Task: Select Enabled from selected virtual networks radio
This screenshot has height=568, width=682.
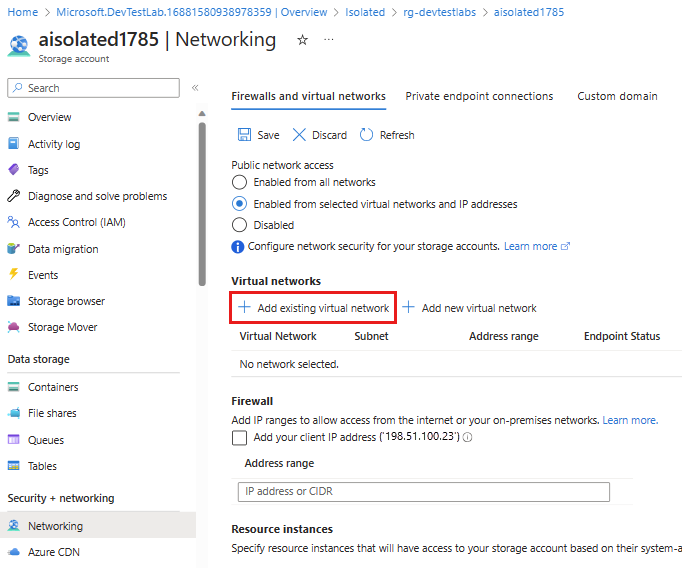Action: 239,204
